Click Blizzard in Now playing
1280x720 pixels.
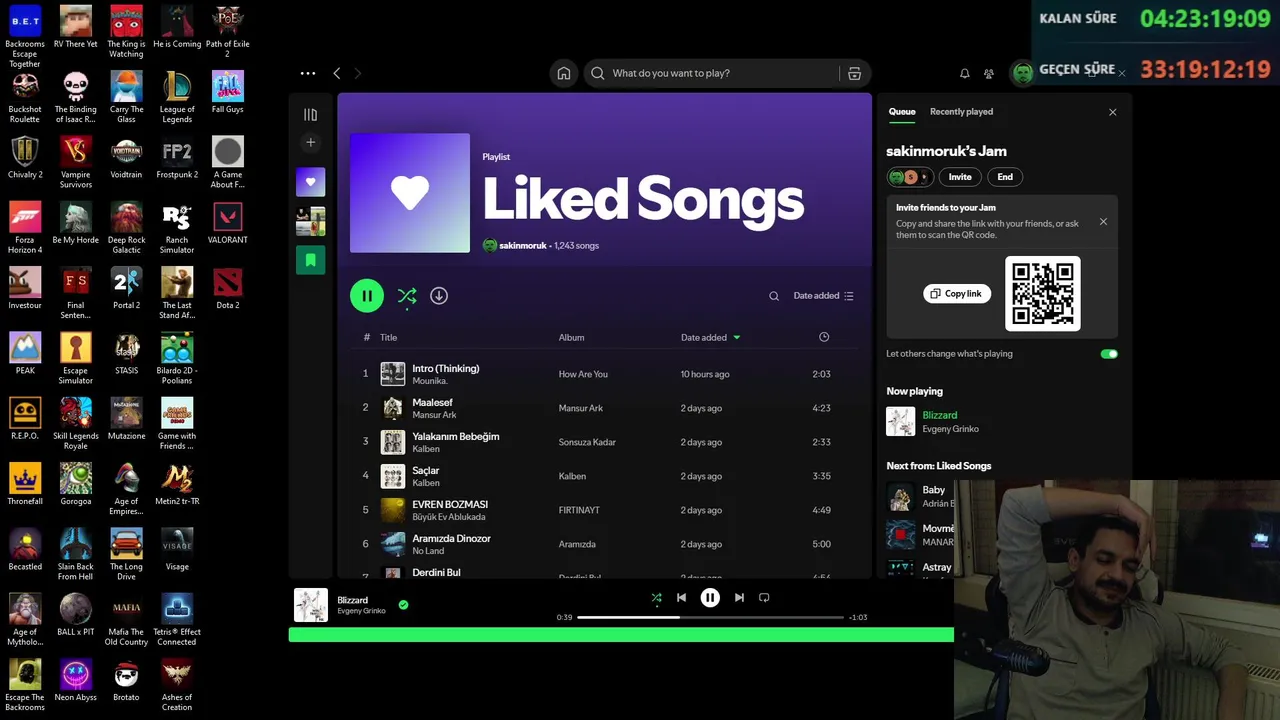939,415
